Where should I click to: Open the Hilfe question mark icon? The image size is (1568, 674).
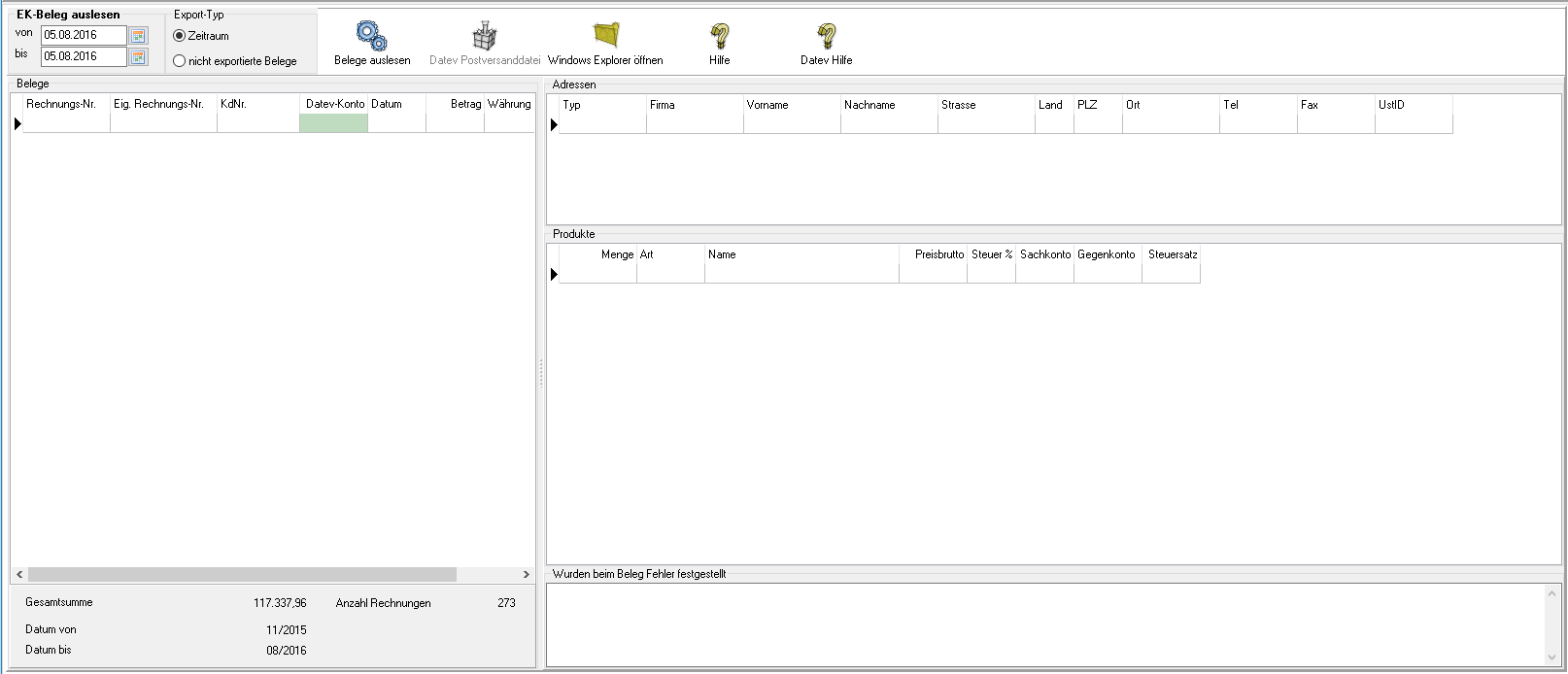coord(719,37)
